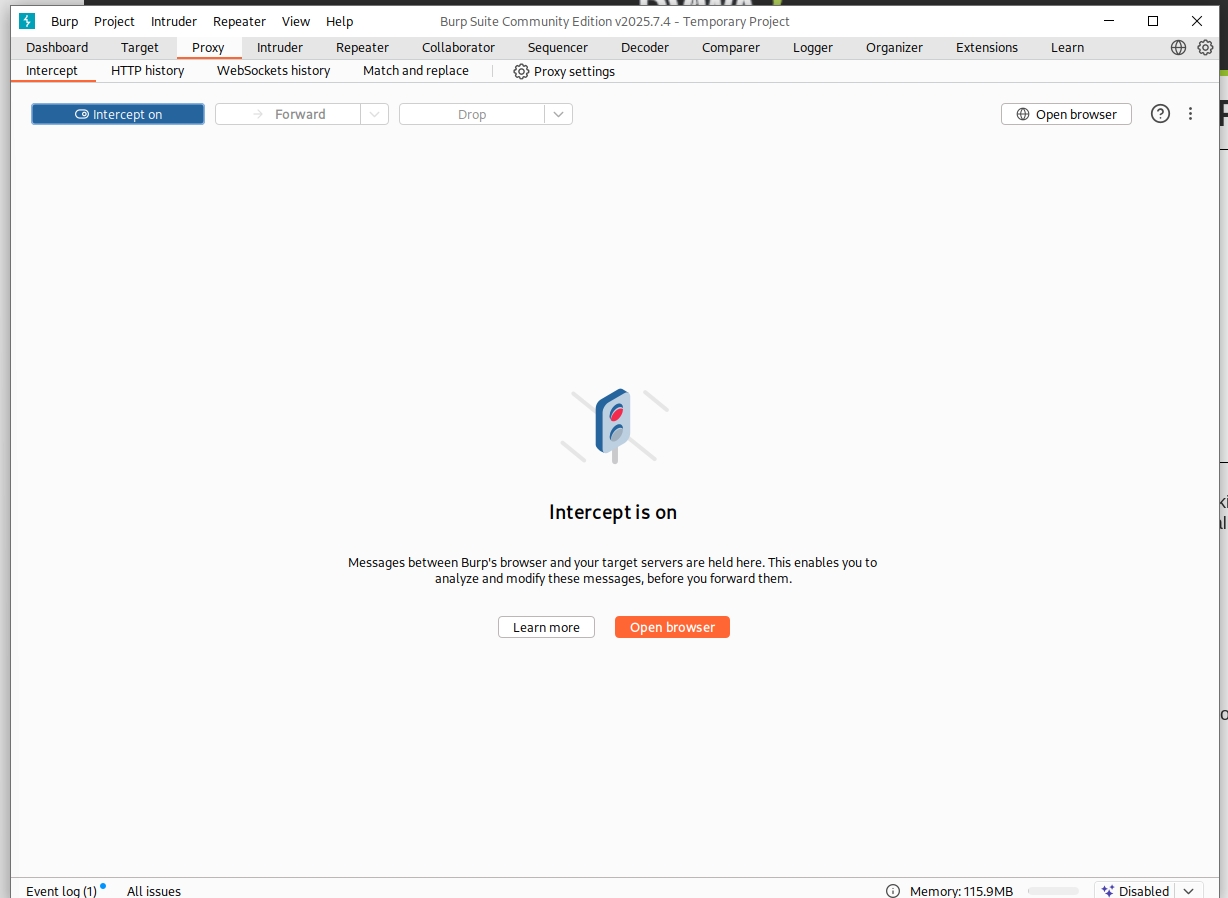The height and width of the screenshot is (898, 1228).
Task: Click the Learn more button
Action: [546, 627]
